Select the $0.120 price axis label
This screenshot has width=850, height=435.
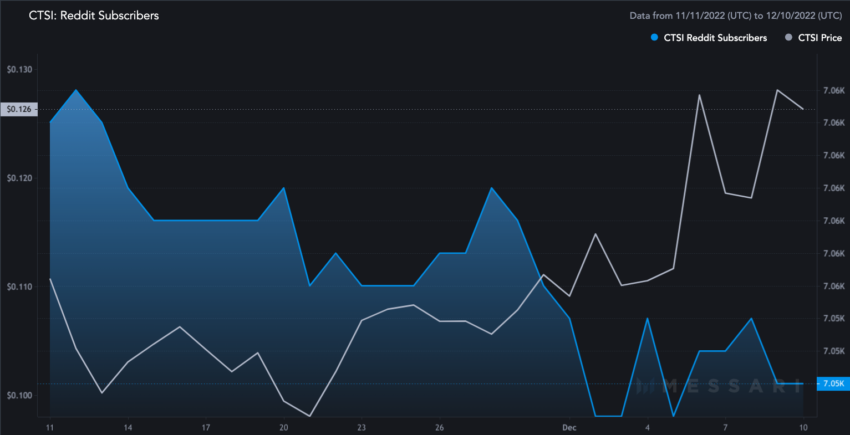(x=20, y=178)
